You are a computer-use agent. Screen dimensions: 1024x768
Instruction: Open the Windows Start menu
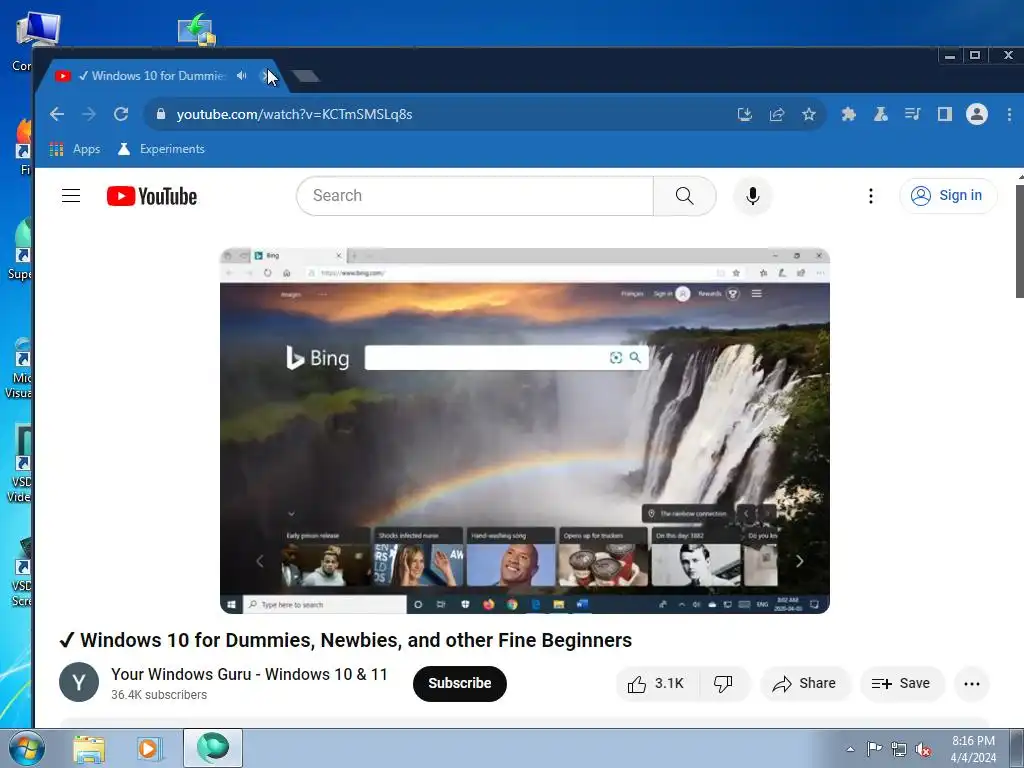coord(26,748)
